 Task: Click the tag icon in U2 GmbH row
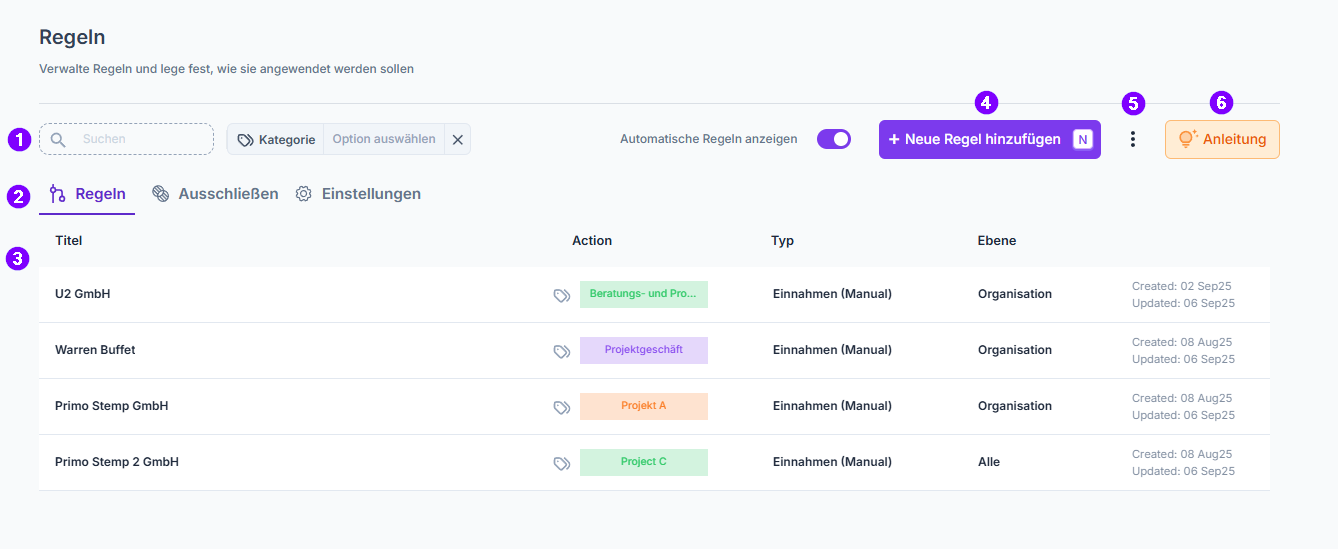point(562,295)
